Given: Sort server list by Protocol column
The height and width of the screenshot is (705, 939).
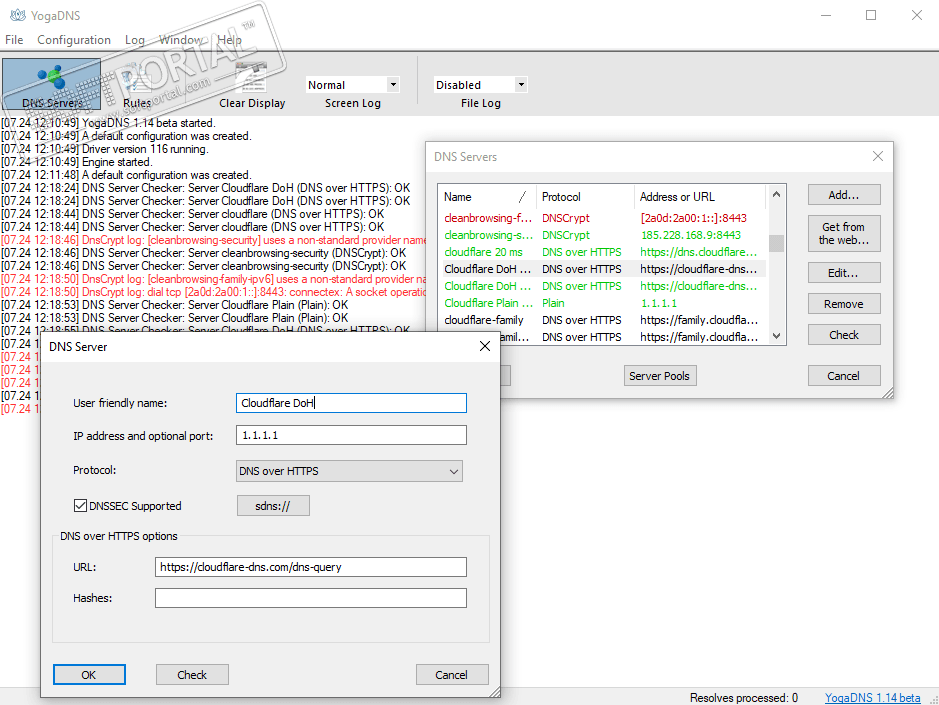Looking at the screenshot, I should [x=585, y=196].
